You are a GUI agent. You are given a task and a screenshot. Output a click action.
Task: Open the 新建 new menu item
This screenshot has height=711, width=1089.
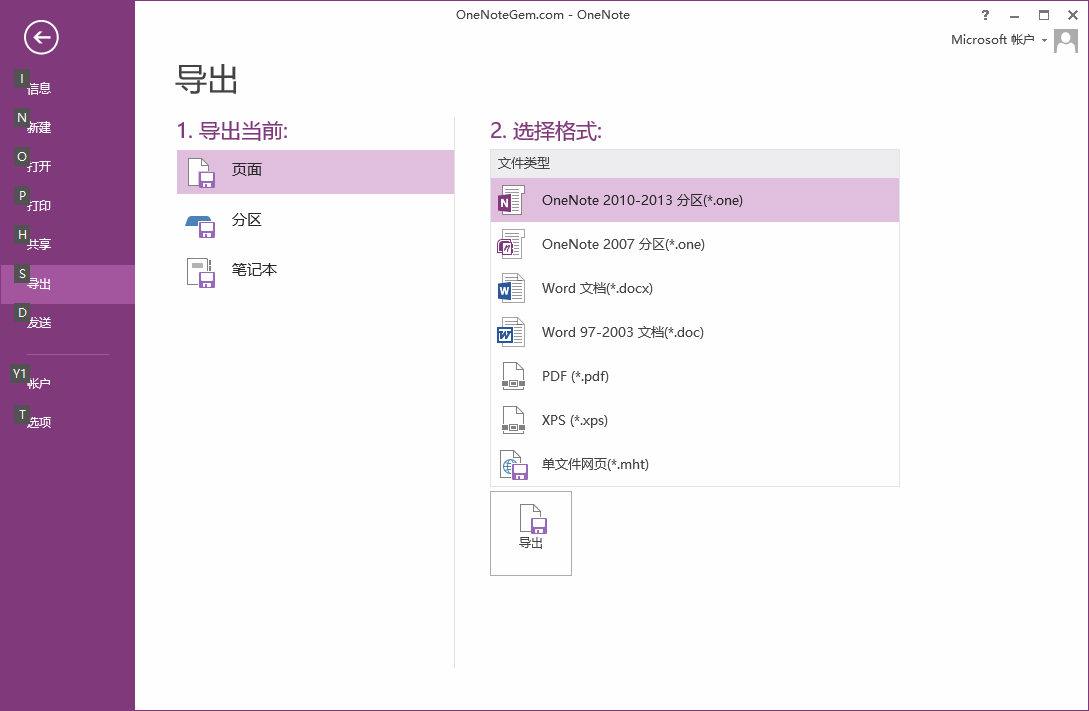40,127
